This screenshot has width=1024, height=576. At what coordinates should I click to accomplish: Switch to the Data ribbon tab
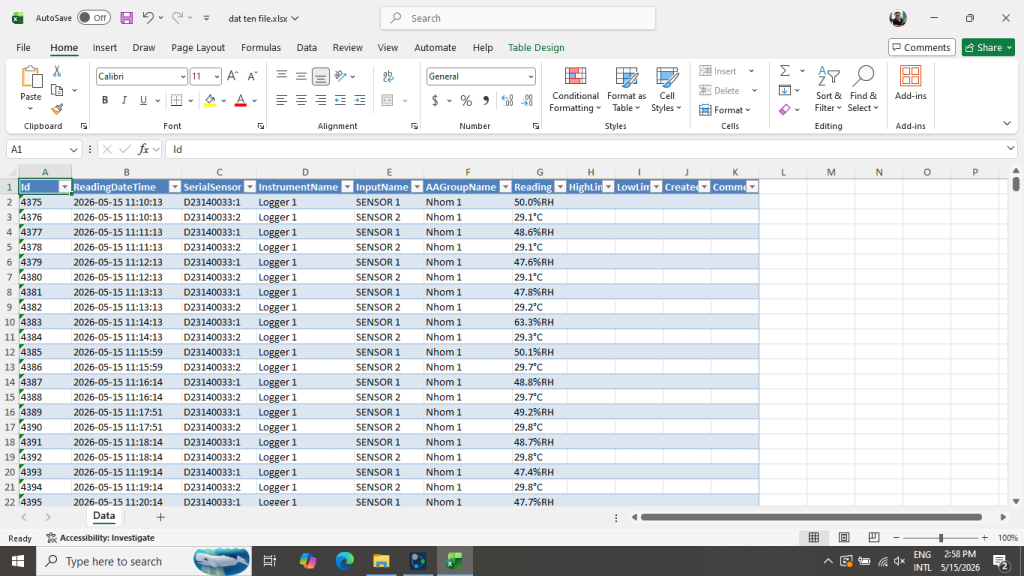(x=306, y=48)
